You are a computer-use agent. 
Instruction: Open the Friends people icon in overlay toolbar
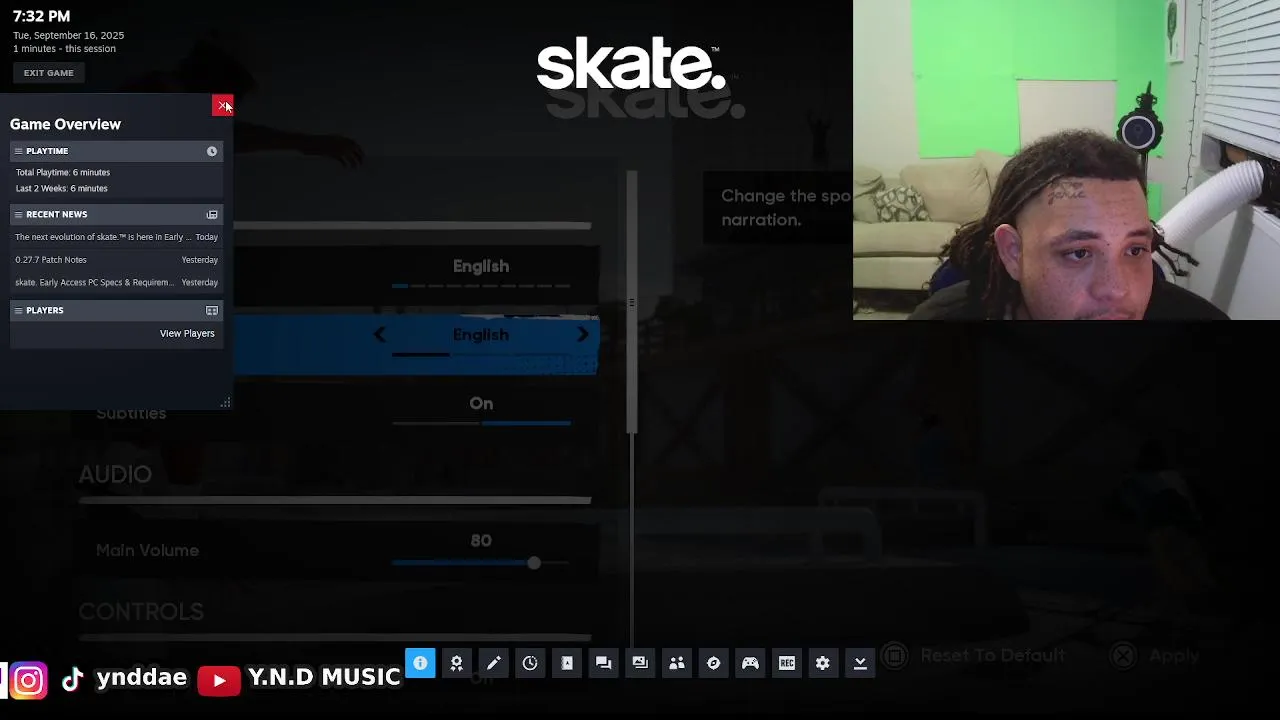(677, 663)
